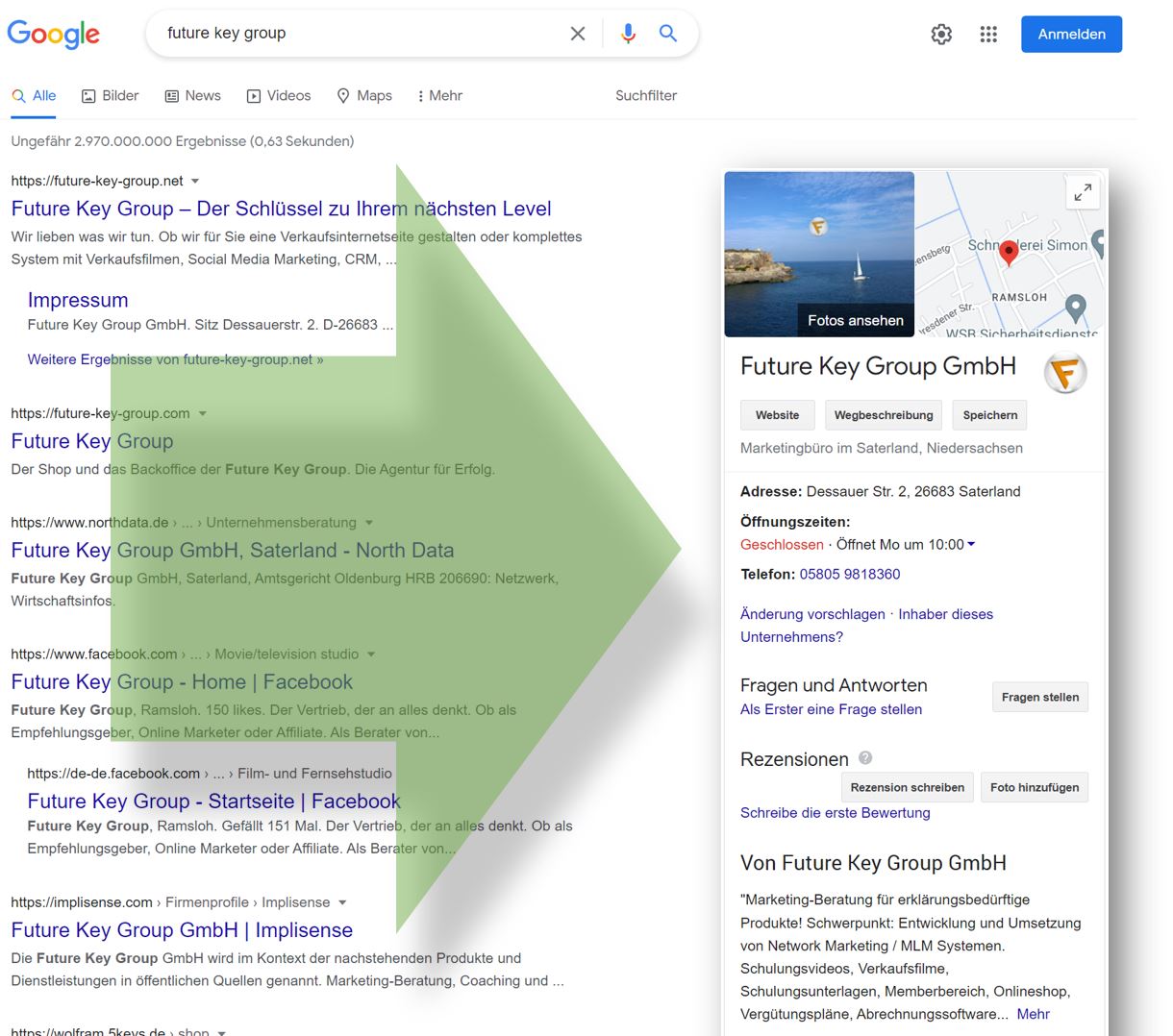Click 'Änderung vorschlagen' link
This screenshot has width=1173, height=1036.
812,614
